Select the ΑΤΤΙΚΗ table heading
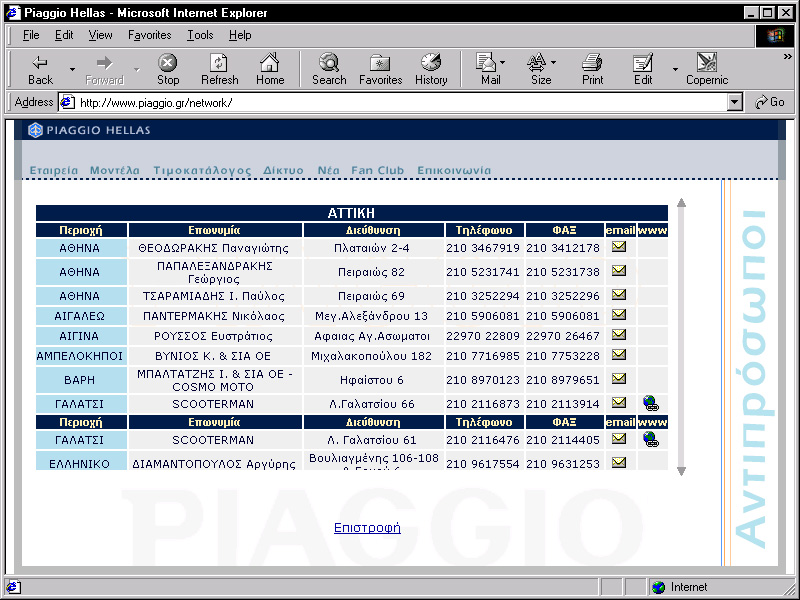The height and width of the screenshot is (600, 800). pos(352,213)
